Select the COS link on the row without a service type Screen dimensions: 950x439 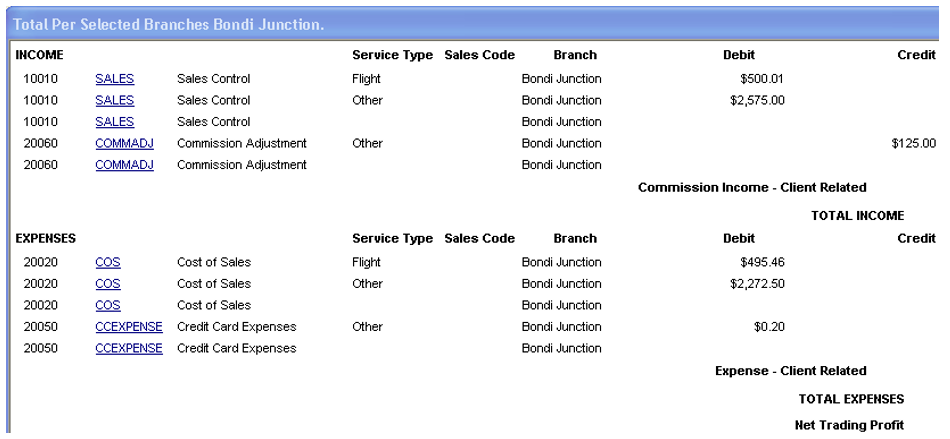point(107,305)
